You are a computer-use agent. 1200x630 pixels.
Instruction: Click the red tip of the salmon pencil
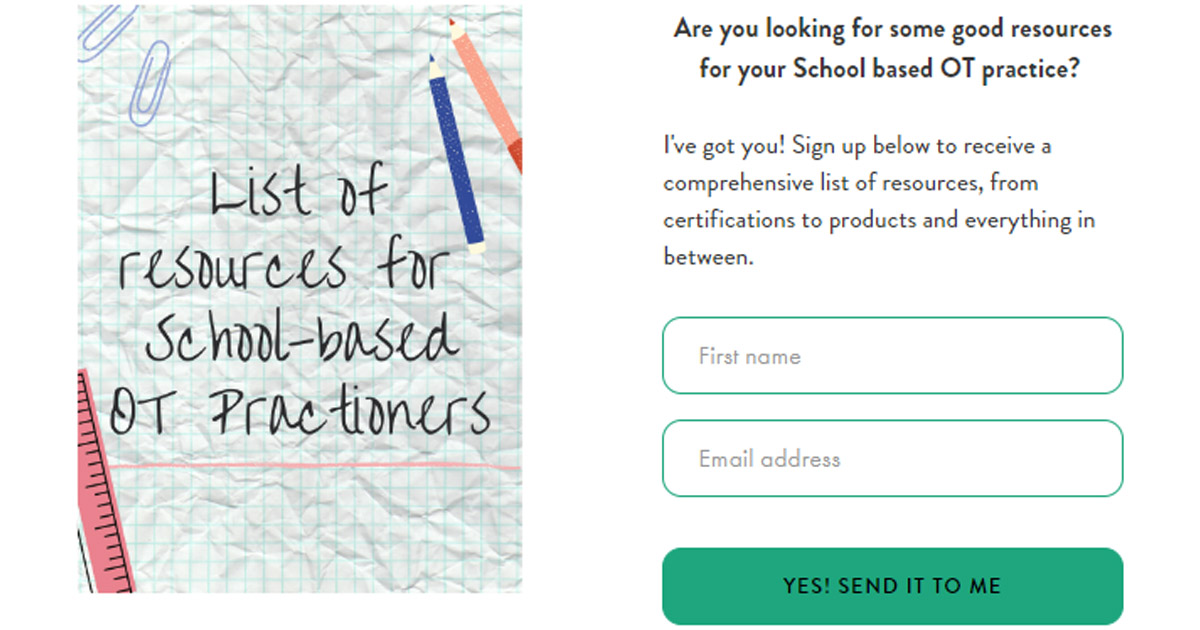pyautogui.click(x=512, y=156)
